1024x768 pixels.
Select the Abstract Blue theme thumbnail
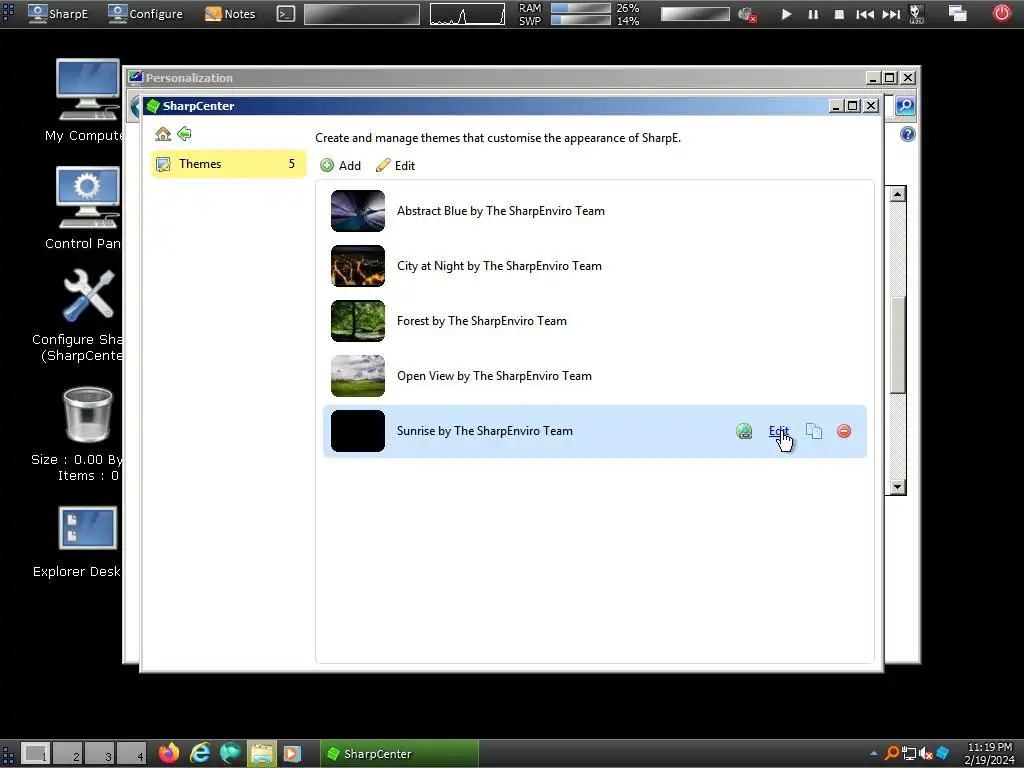(358, 211)
